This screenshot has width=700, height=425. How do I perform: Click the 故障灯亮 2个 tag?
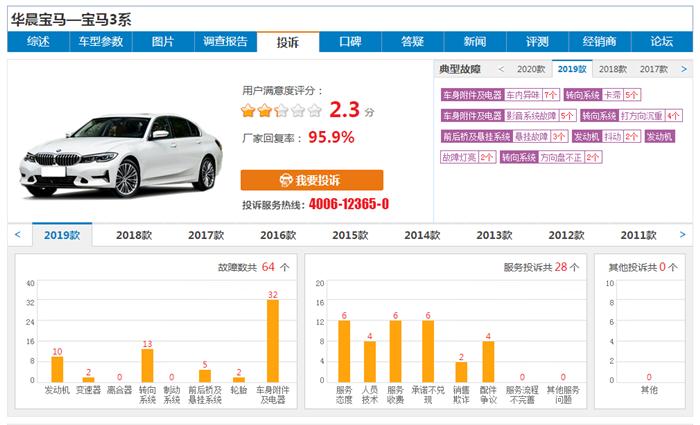click(x=468, y=157)
